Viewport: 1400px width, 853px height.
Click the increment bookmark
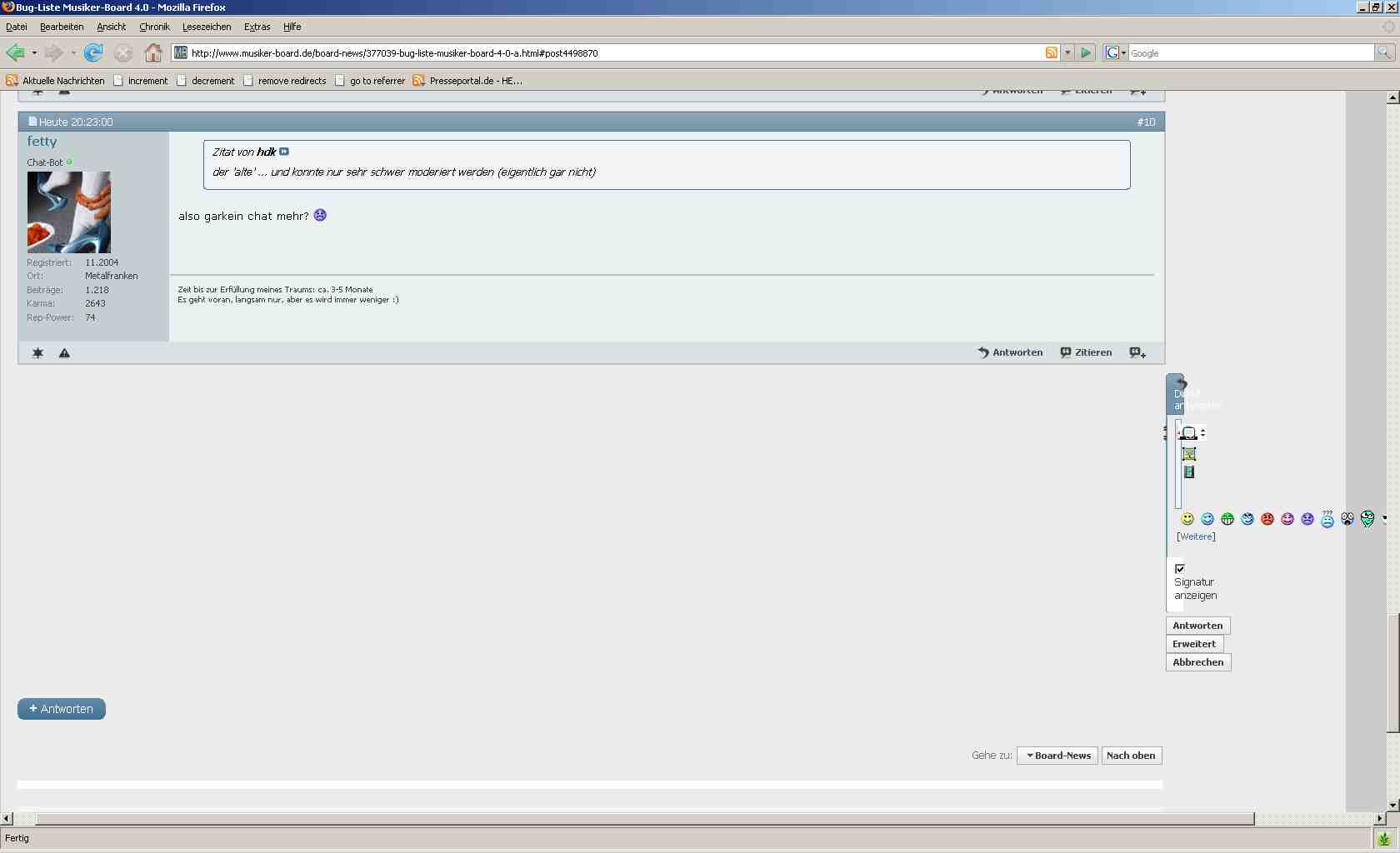pyautogui.click(x=140, y=81)
